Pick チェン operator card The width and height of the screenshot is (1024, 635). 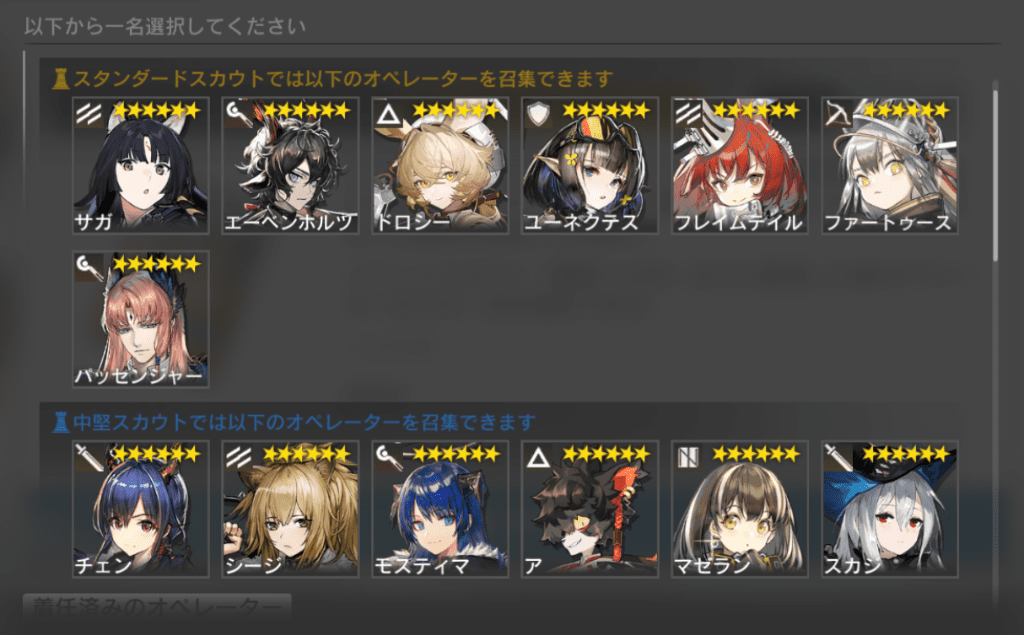pyautogui.click(x=140, y=509)
